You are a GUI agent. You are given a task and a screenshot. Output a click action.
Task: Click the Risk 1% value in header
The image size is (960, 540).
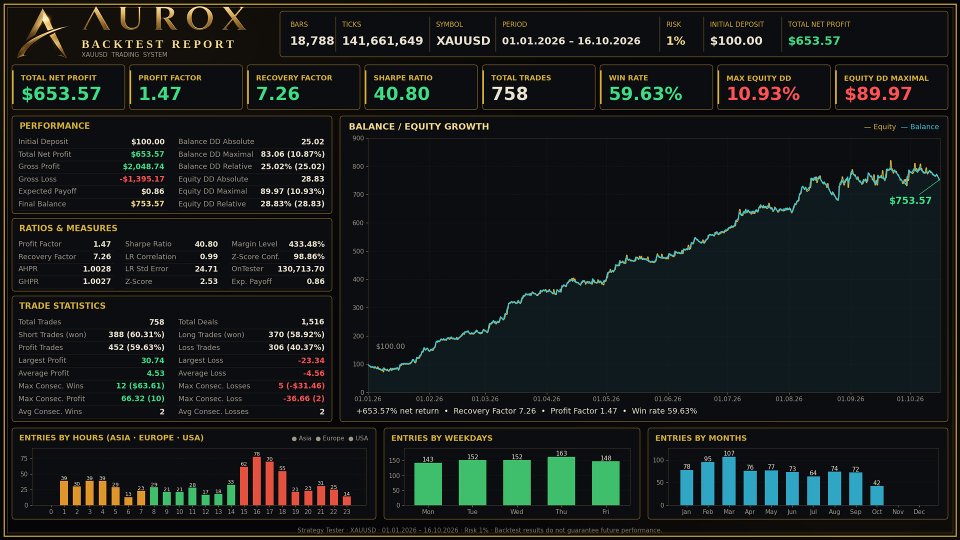(675, 41)
